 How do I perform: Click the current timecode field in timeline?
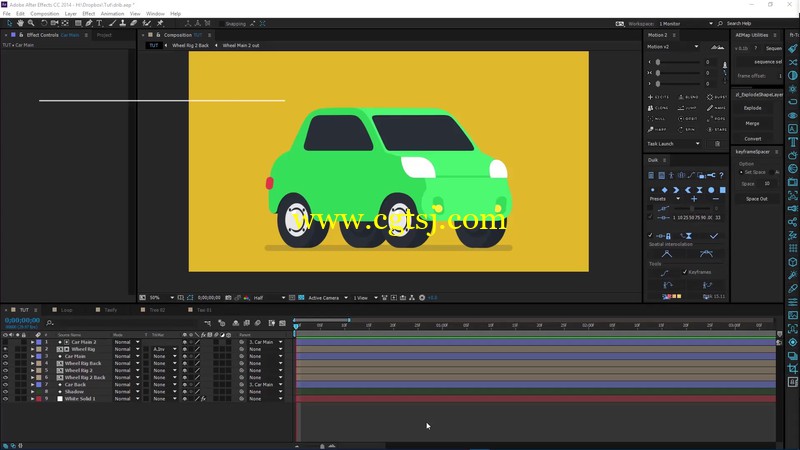(22, 320)
